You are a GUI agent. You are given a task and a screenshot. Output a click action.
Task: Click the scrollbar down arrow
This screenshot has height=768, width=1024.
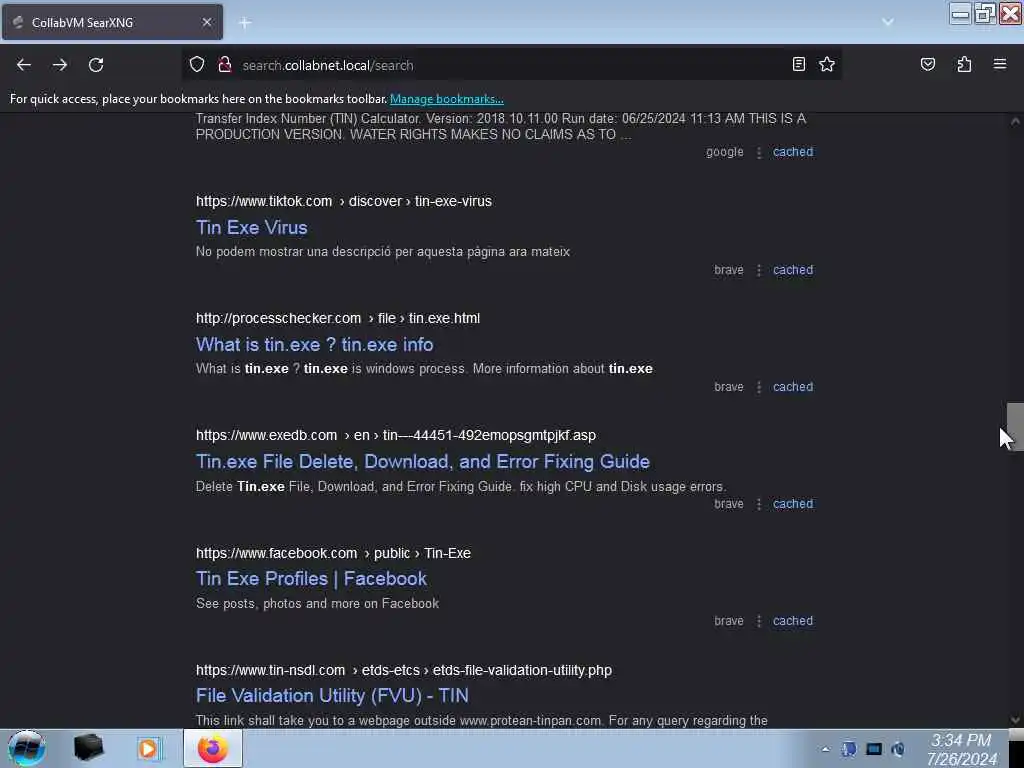(1015, 720)
